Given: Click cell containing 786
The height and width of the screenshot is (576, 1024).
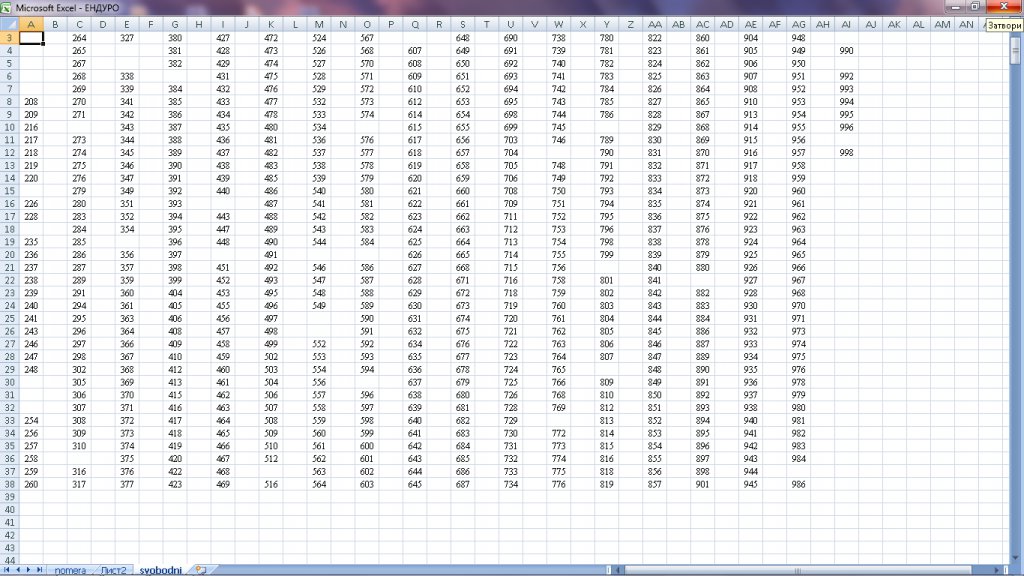Looking at the screenshot, I should click(607, 114).
